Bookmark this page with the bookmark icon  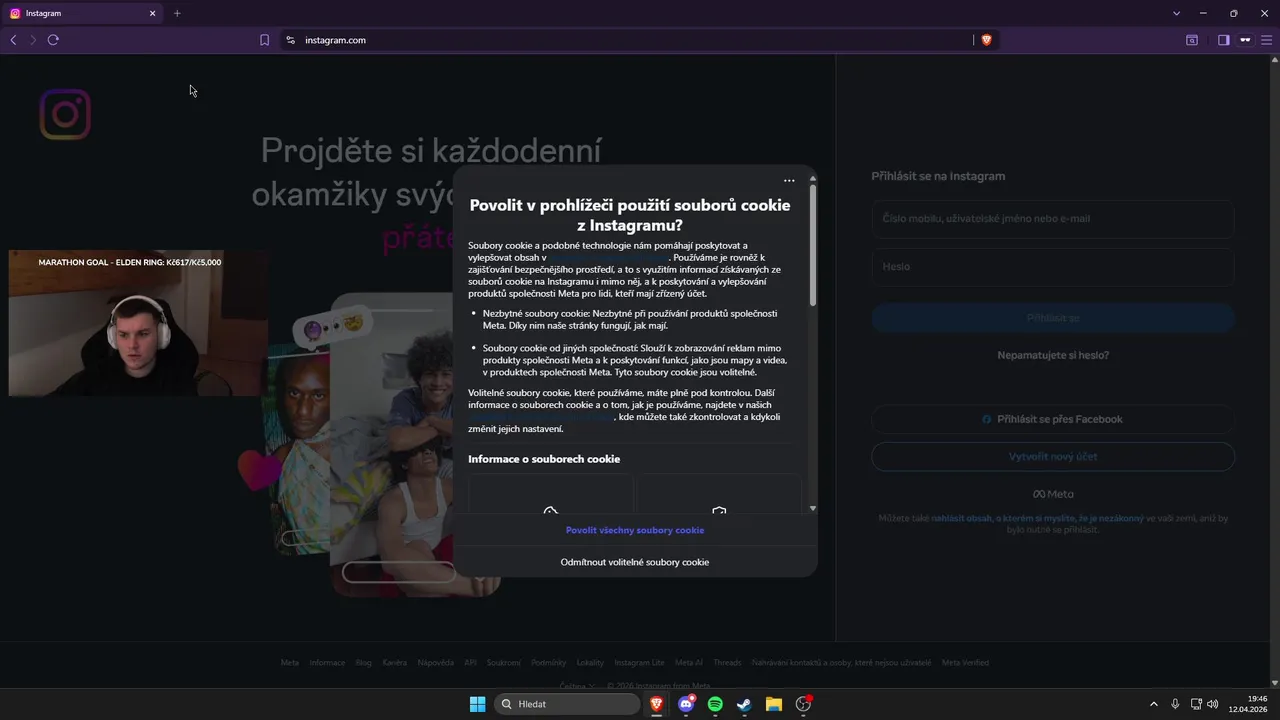[264, 40]
